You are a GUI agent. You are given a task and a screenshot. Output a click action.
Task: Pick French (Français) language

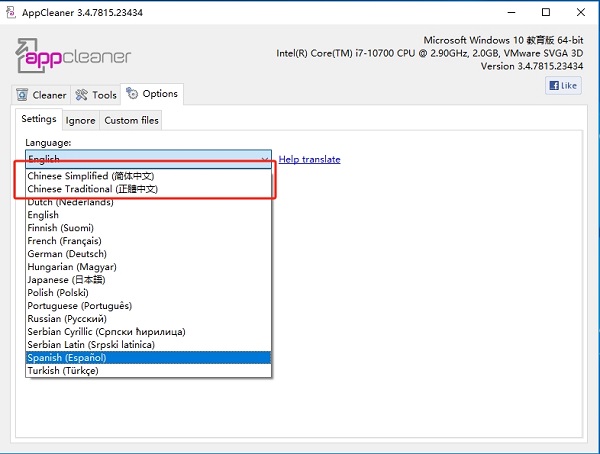click(x=149, y=241)
